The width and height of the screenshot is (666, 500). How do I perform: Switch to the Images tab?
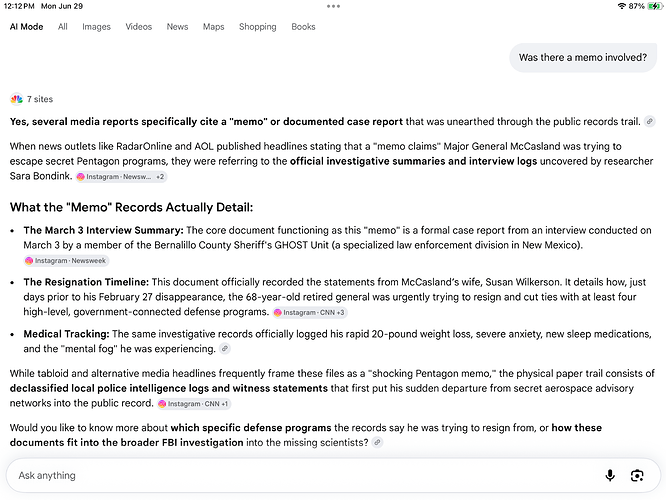[96, 27]
